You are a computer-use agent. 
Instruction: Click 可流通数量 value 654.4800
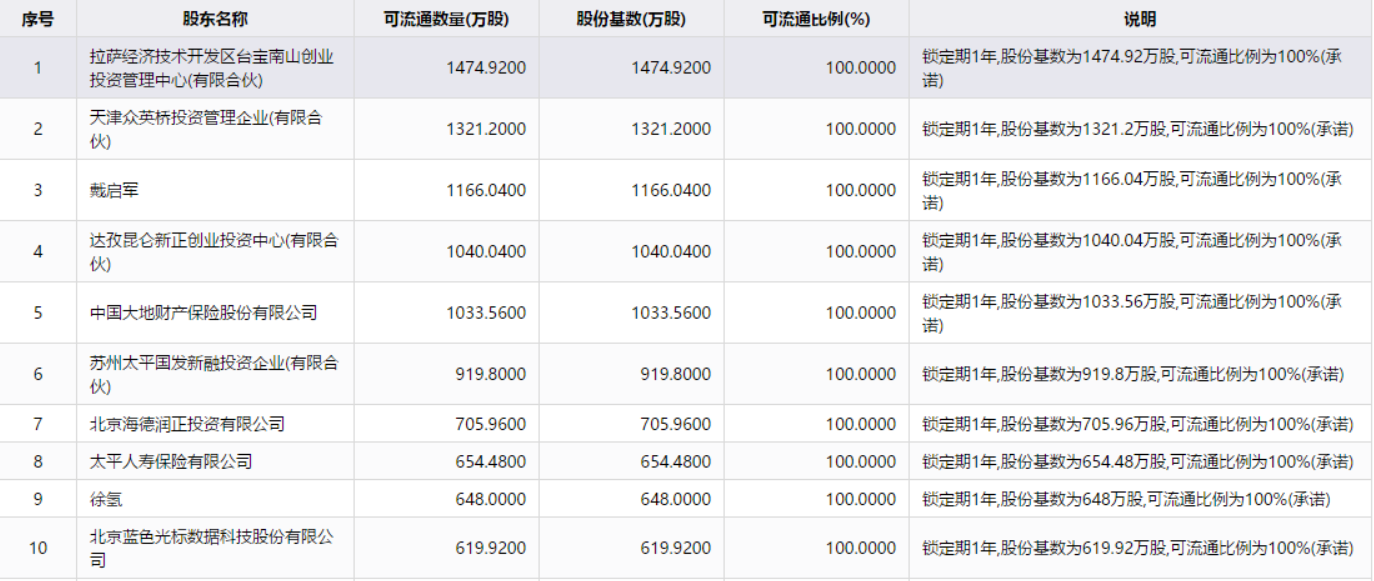click(491, 461)
